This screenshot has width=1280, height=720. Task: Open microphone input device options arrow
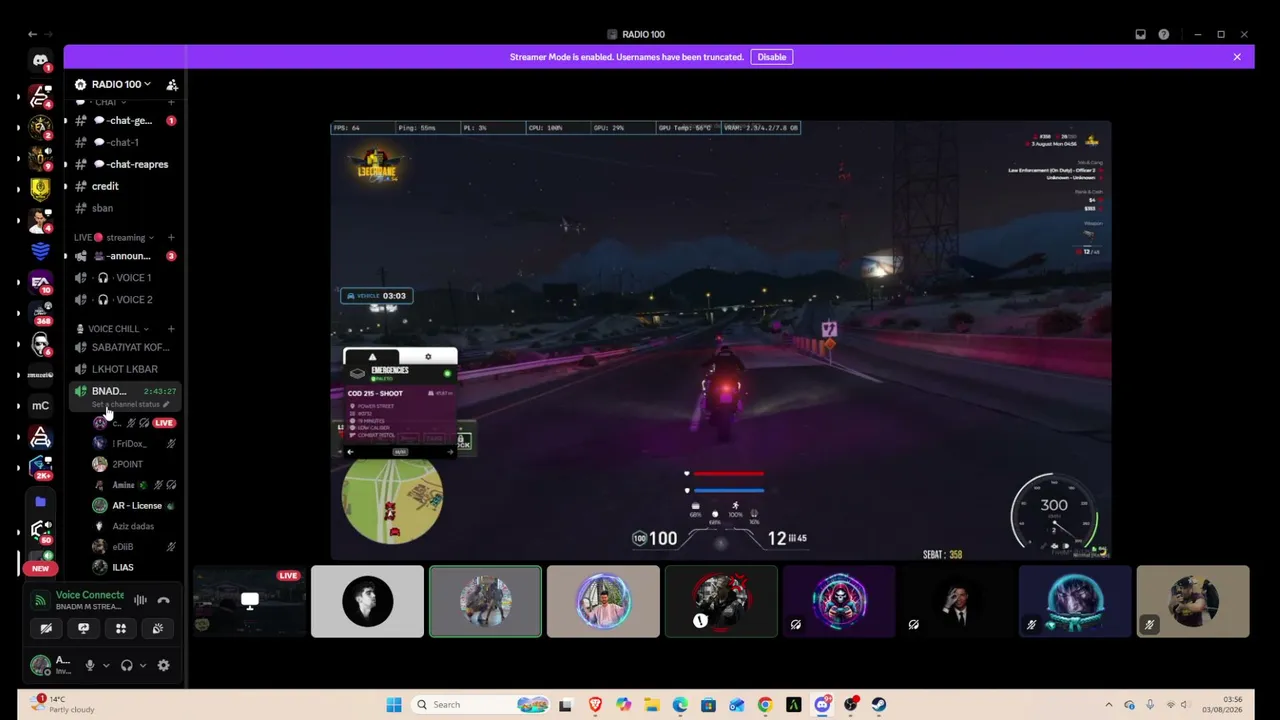[x=106, y=665]
